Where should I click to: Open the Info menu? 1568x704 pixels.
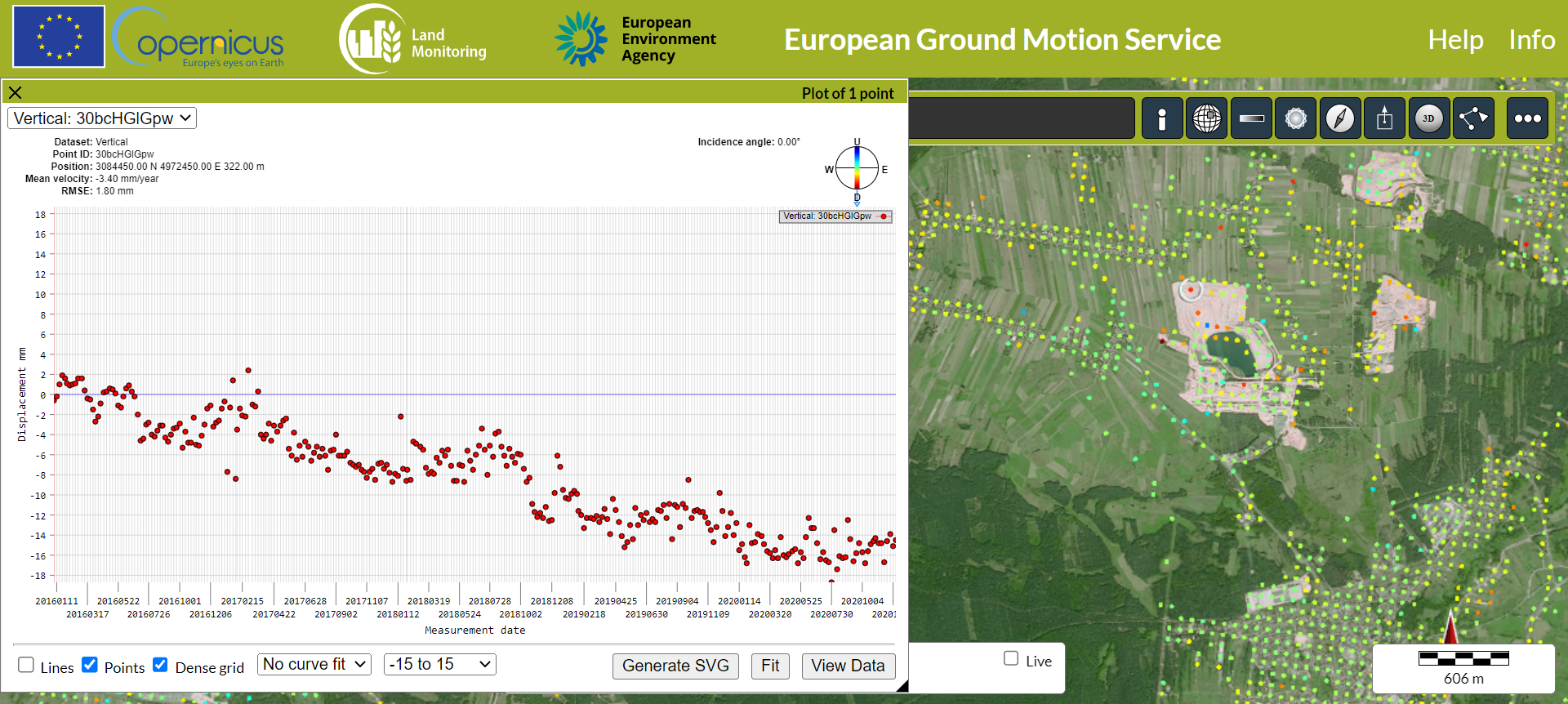click(1531, 39)
